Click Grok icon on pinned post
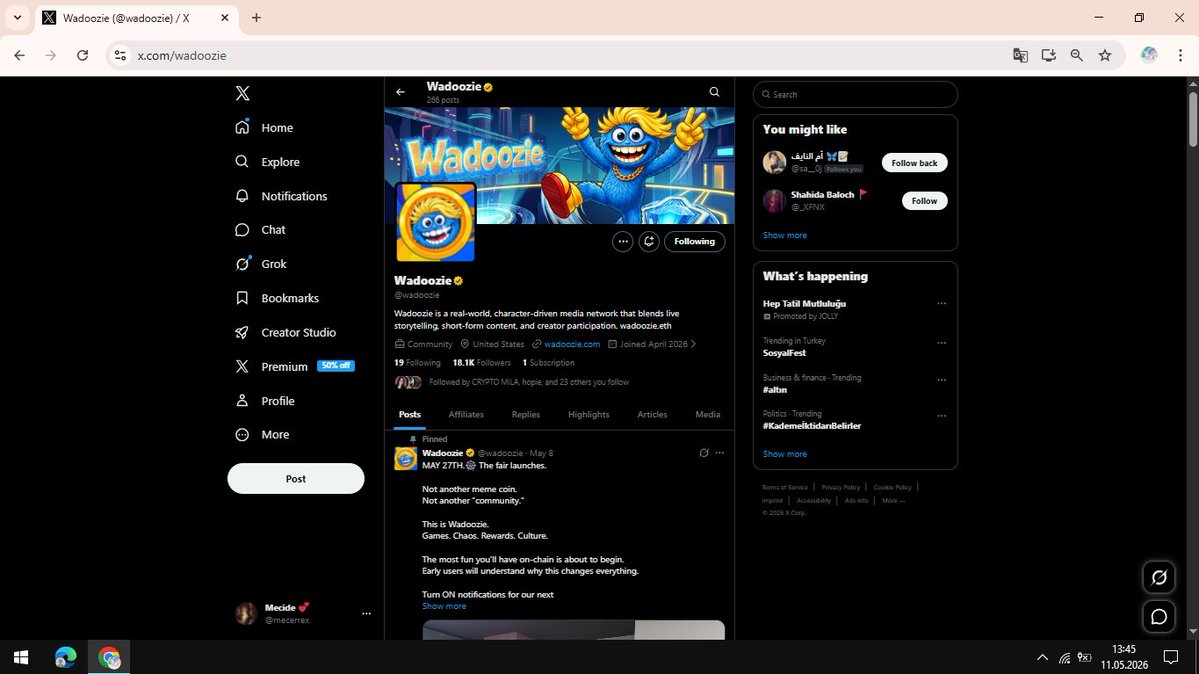 pos(703,453)
